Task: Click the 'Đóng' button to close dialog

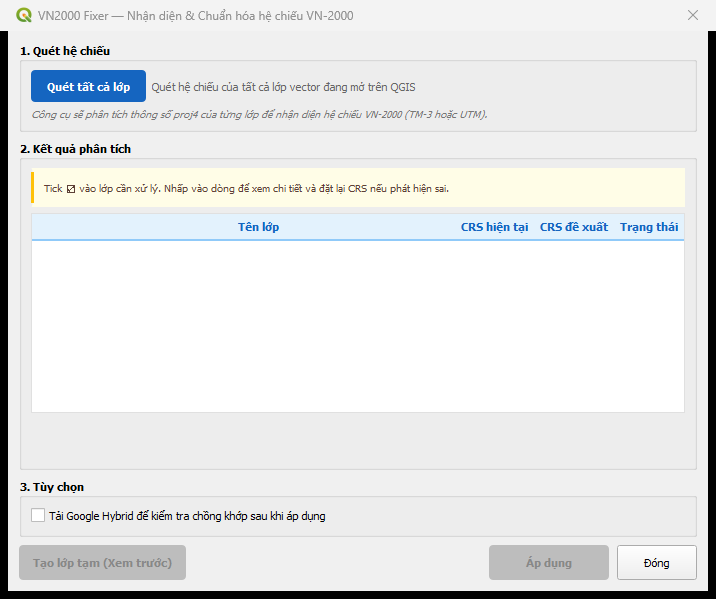Action: pyautogui.click(x=656, y=562)
